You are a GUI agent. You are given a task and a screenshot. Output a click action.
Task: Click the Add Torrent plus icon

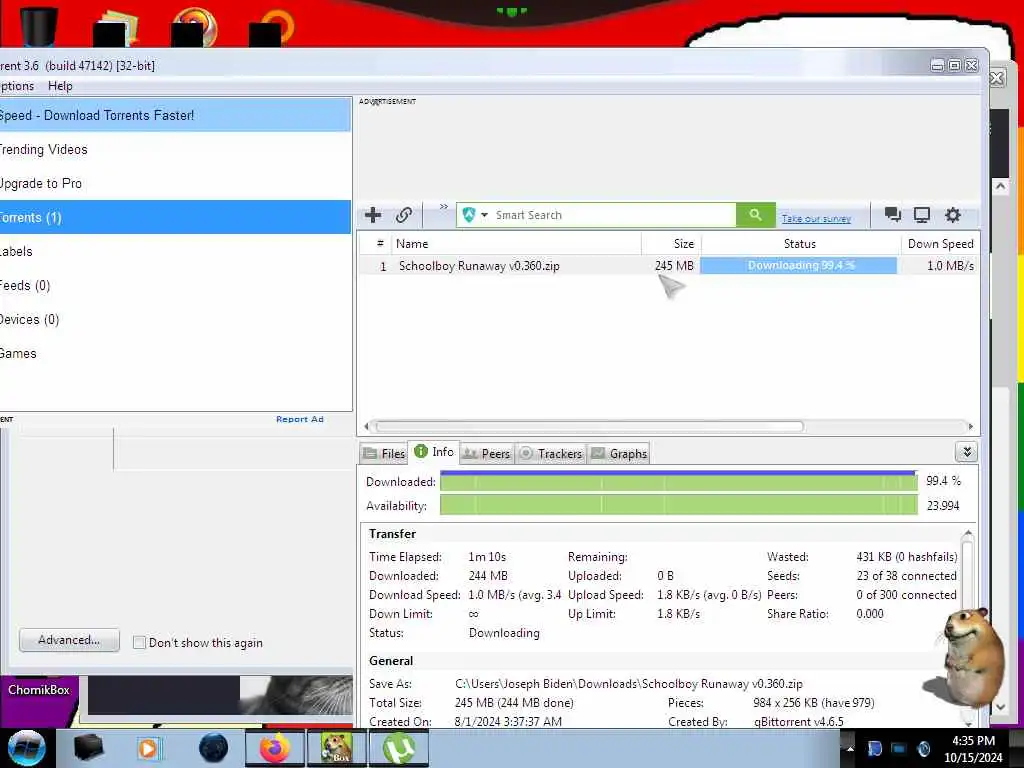pos(373,215)
